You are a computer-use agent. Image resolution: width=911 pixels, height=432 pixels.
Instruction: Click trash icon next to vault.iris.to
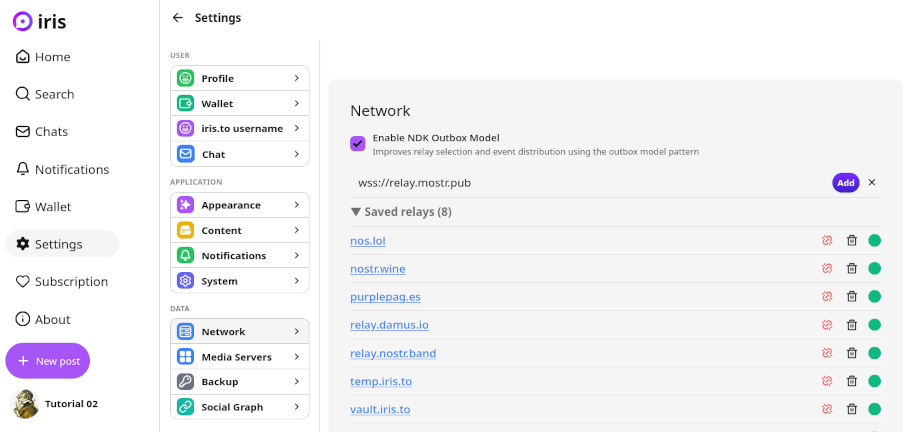(852, 409)
